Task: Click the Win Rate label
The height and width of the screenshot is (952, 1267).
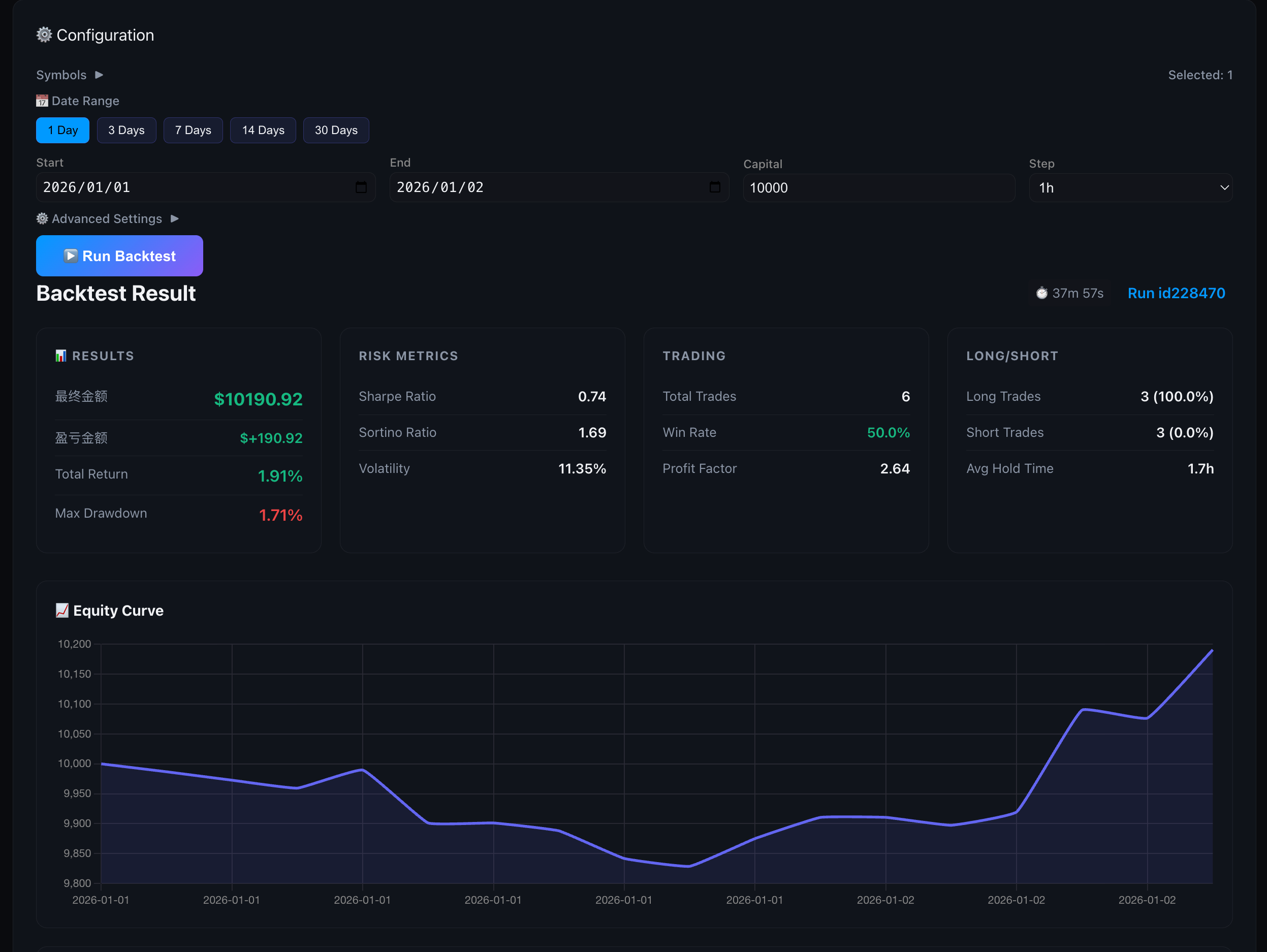Action: 689,432
